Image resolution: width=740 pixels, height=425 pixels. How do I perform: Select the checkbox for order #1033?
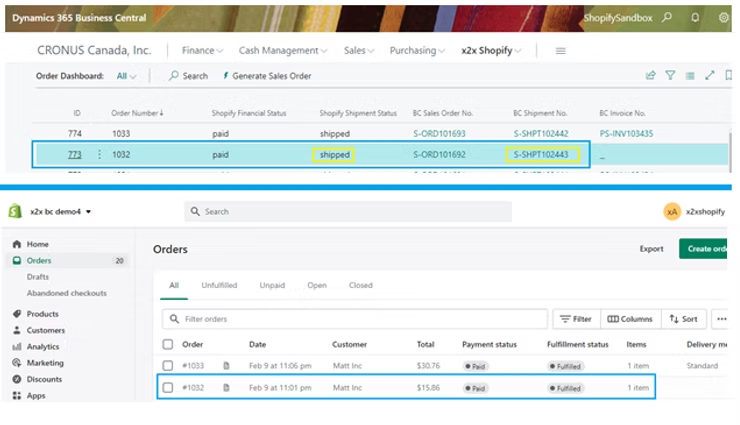click(168, 366)
